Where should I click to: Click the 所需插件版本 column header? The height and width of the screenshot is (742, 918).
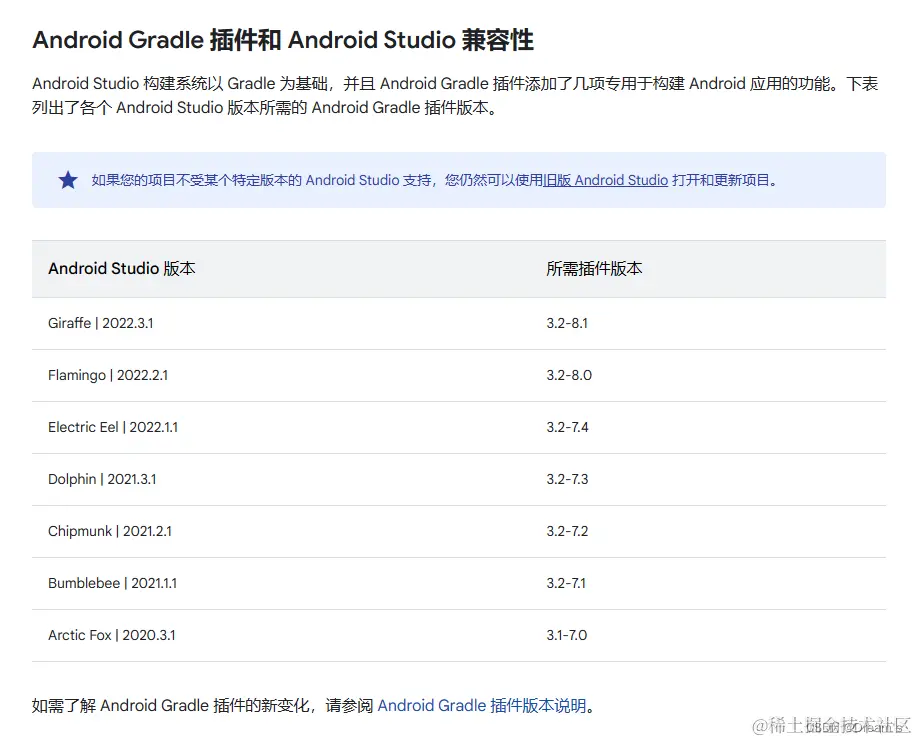coord(594,269)
